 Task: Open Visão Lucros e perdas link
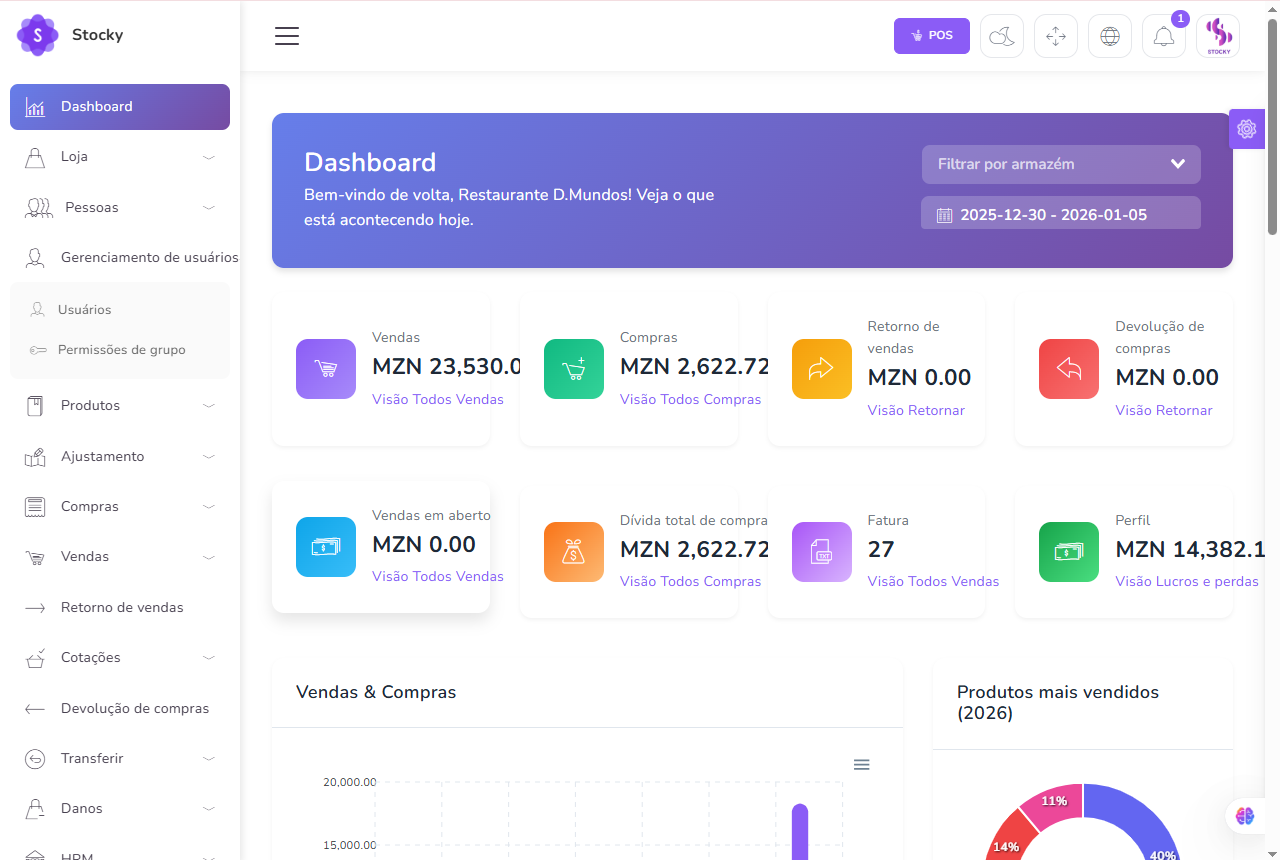[x=1187, y=581]
